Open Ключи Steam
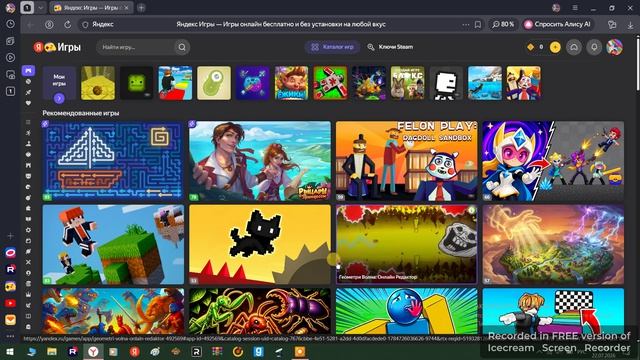This screenshot has width=640, height=360. (x=390, y=47)
